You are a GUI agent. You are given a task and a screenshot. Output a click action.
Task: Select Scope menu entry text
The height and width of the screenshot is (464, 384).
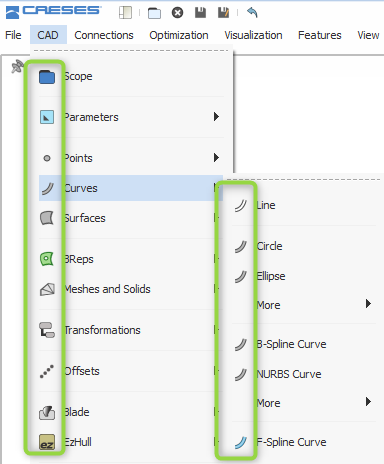(x=78, y=76)
